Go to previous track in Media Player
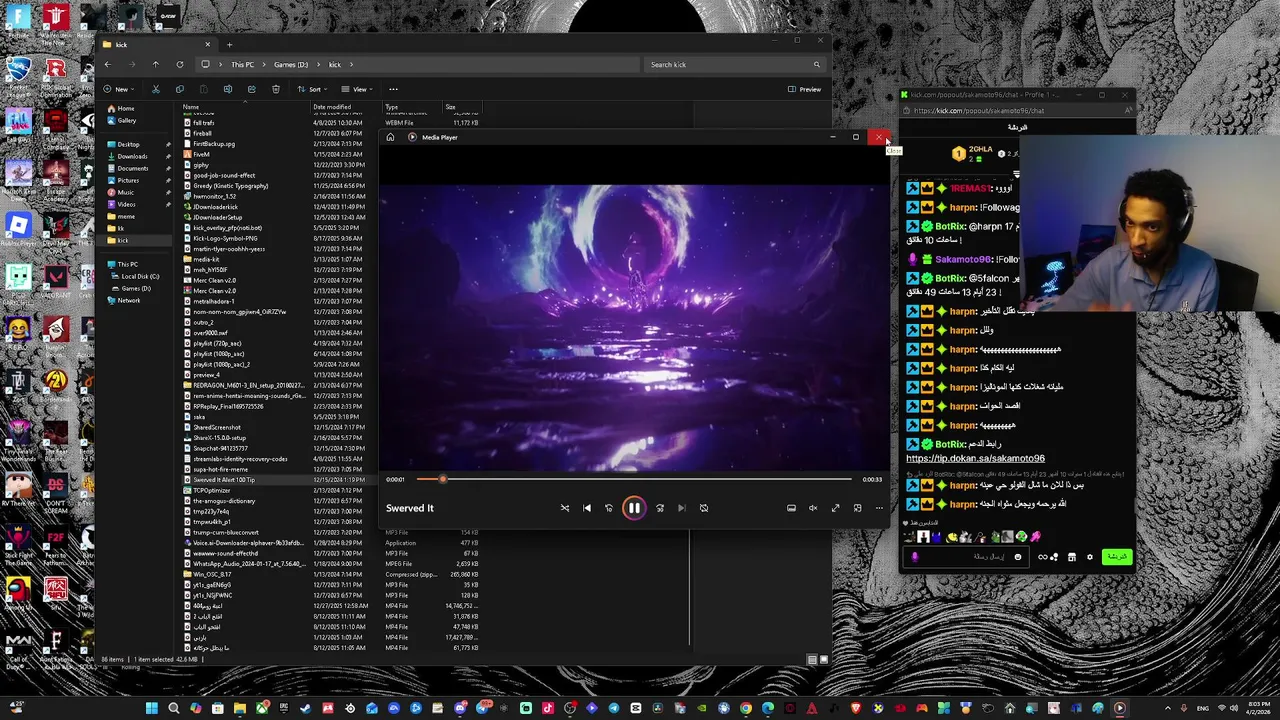 pos(587,508)
